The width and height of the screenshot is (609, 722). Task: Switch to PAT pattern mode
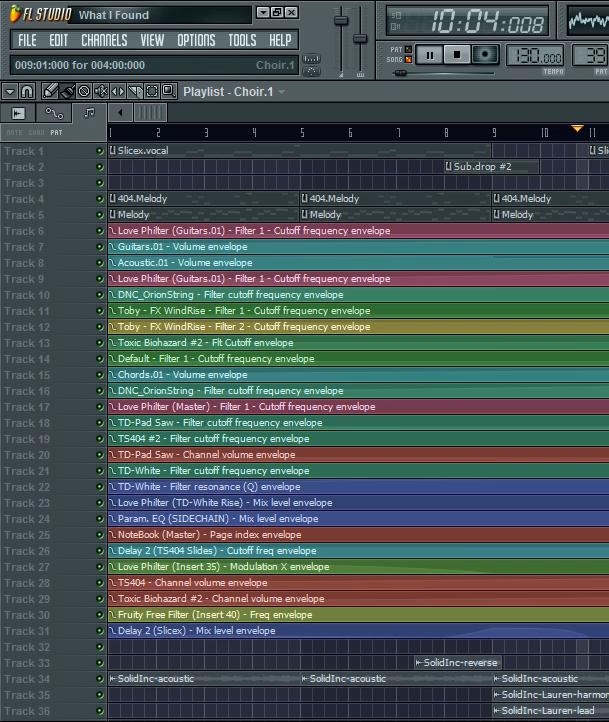[408, 49]
